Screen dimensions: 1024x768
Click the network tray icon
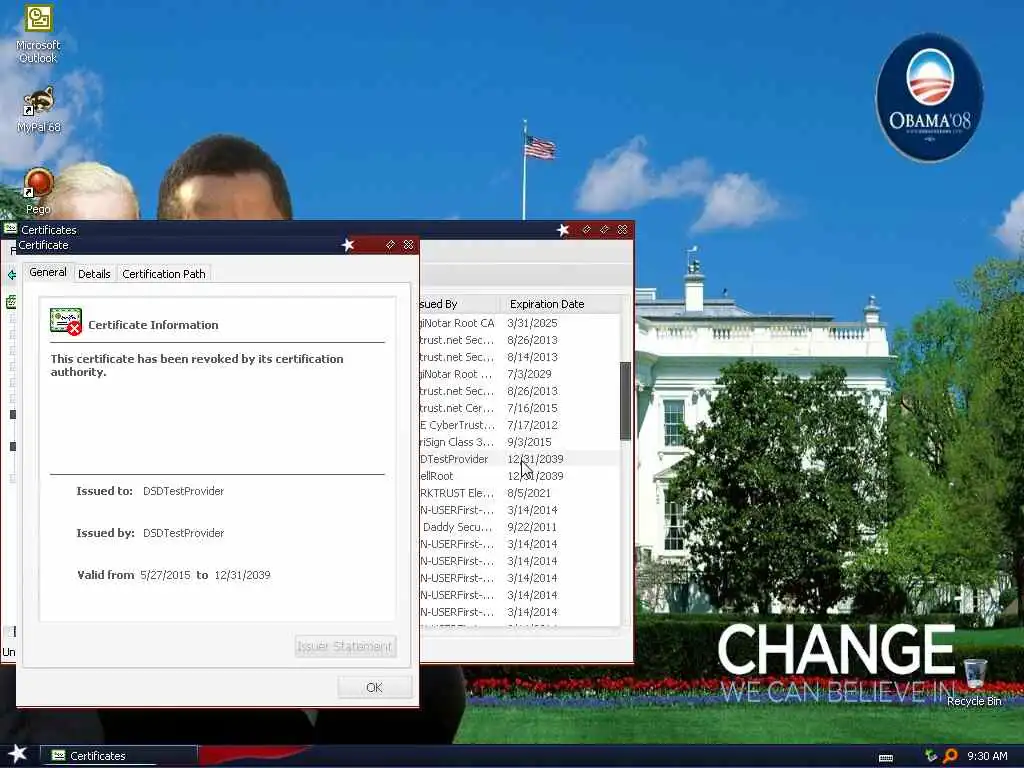[931, 756]
